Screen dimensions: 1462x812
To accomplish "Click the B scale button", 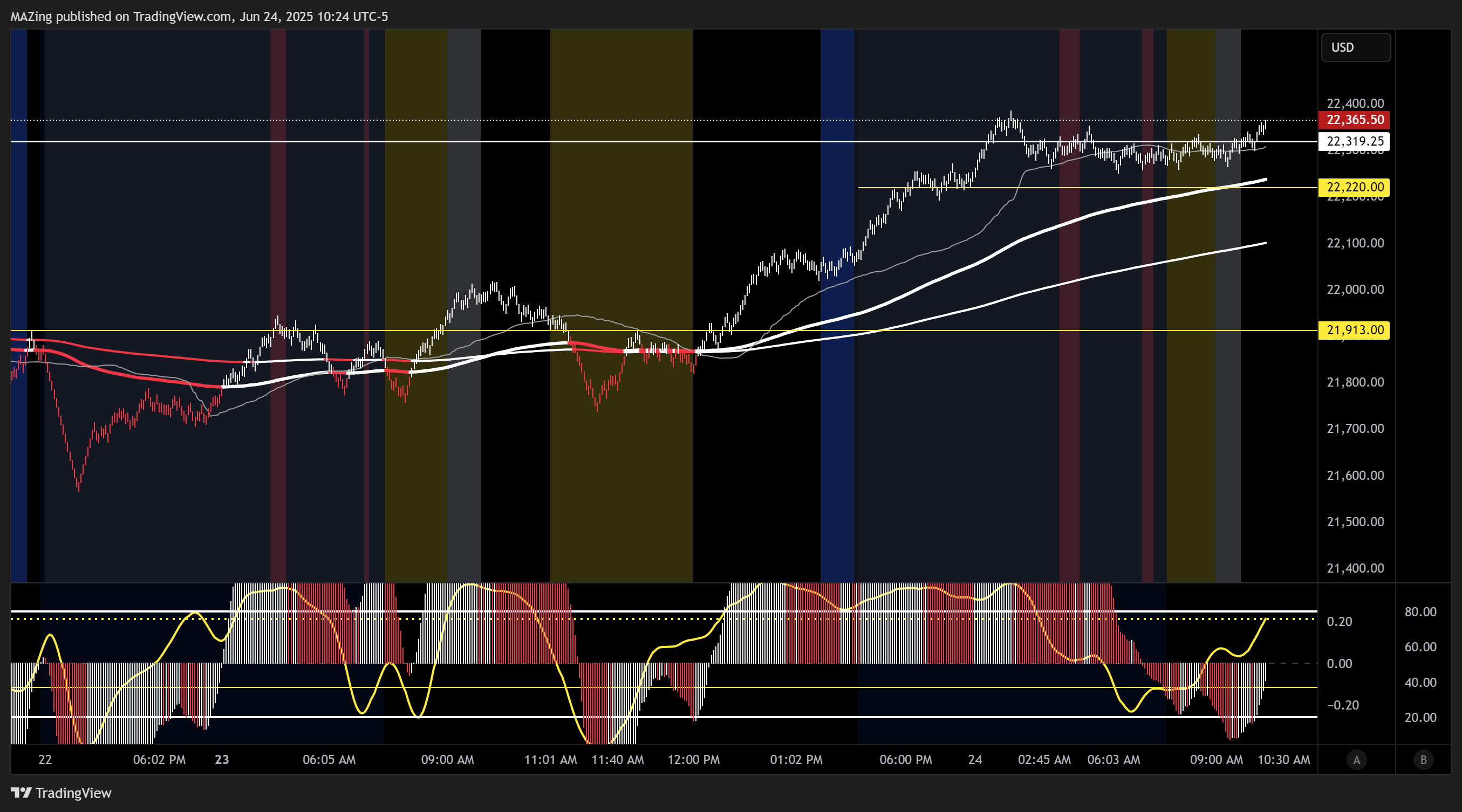I will pyautogui.click(x=1423, y=760).
